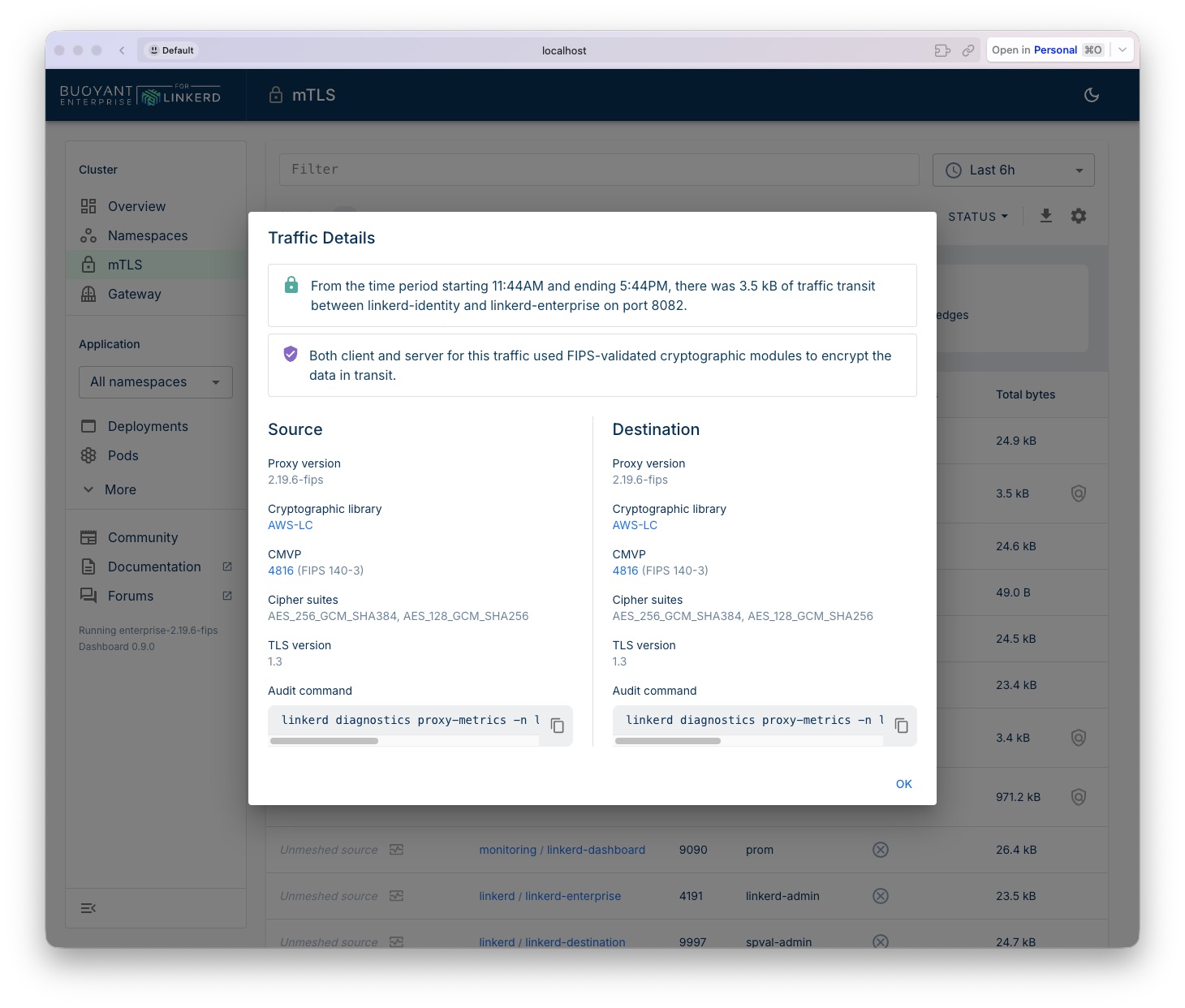Go to the Overview page in the sidebar
Viewport: 1185px width, 1008px height.
pos(136,207)
